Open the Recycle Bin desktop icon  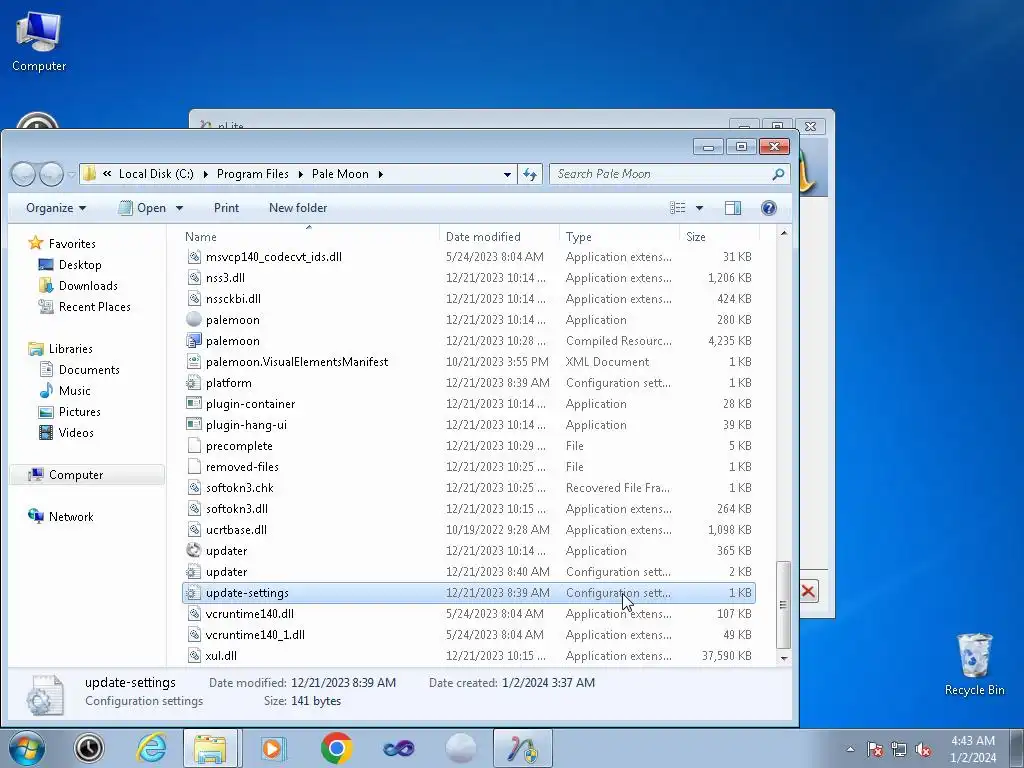pos(974,664)
